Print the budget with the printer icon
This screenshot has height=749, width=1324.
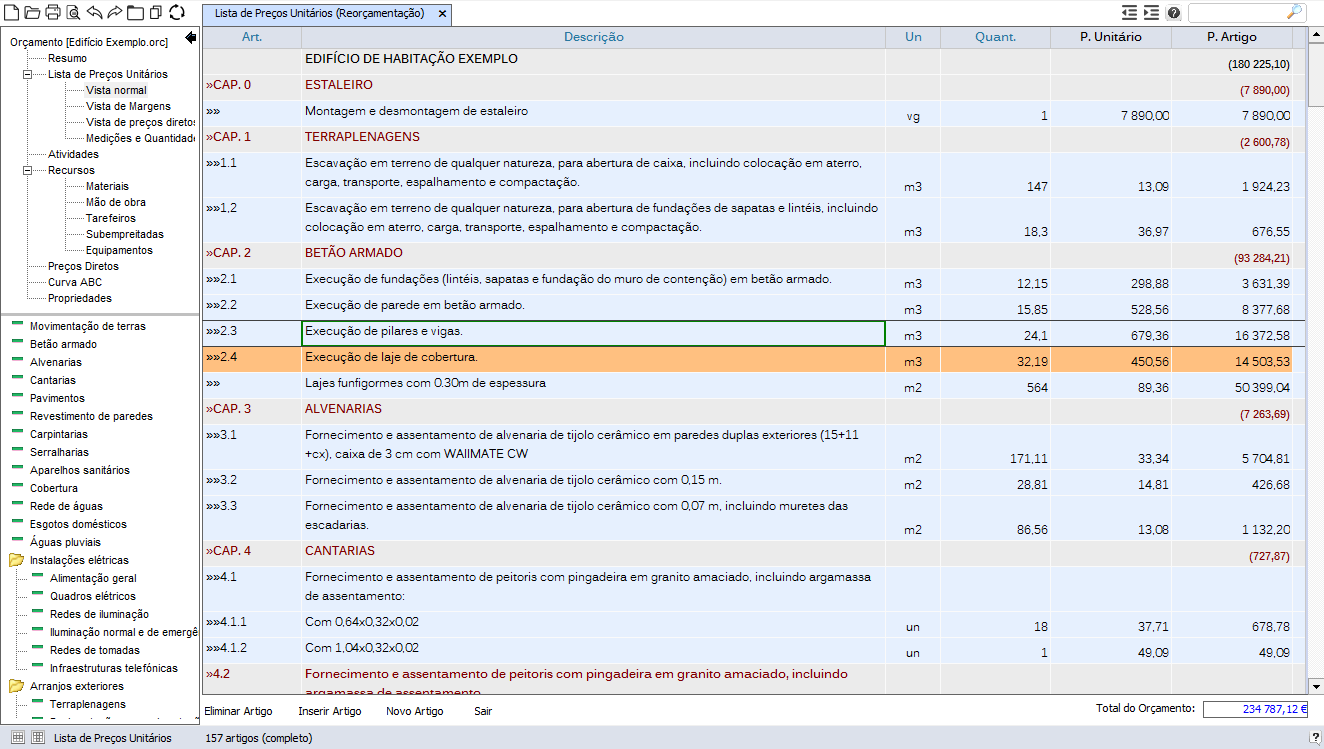click(53, 13)
